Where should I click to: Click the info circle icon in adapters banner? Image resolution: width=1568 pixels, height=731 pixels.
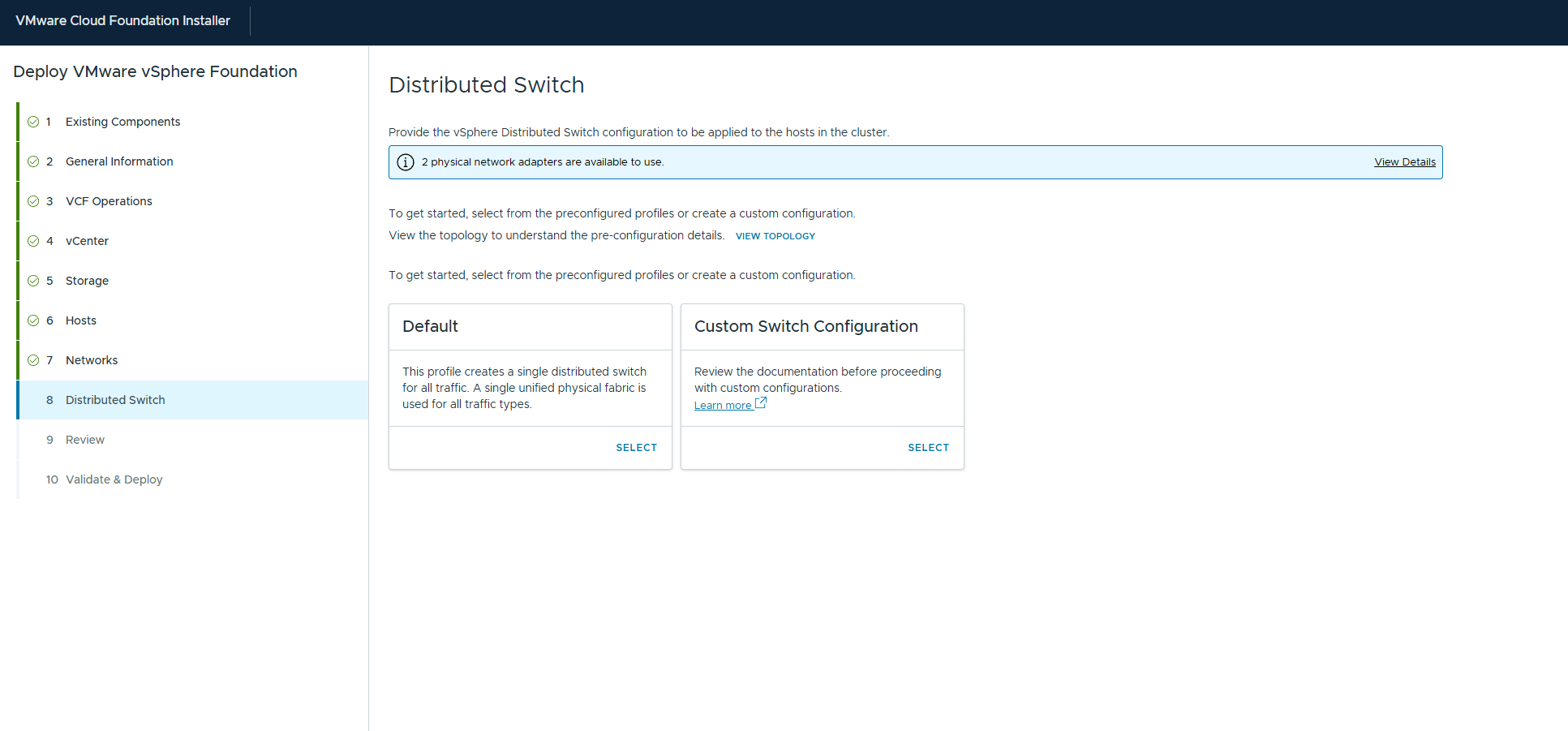tap(406, 162)
